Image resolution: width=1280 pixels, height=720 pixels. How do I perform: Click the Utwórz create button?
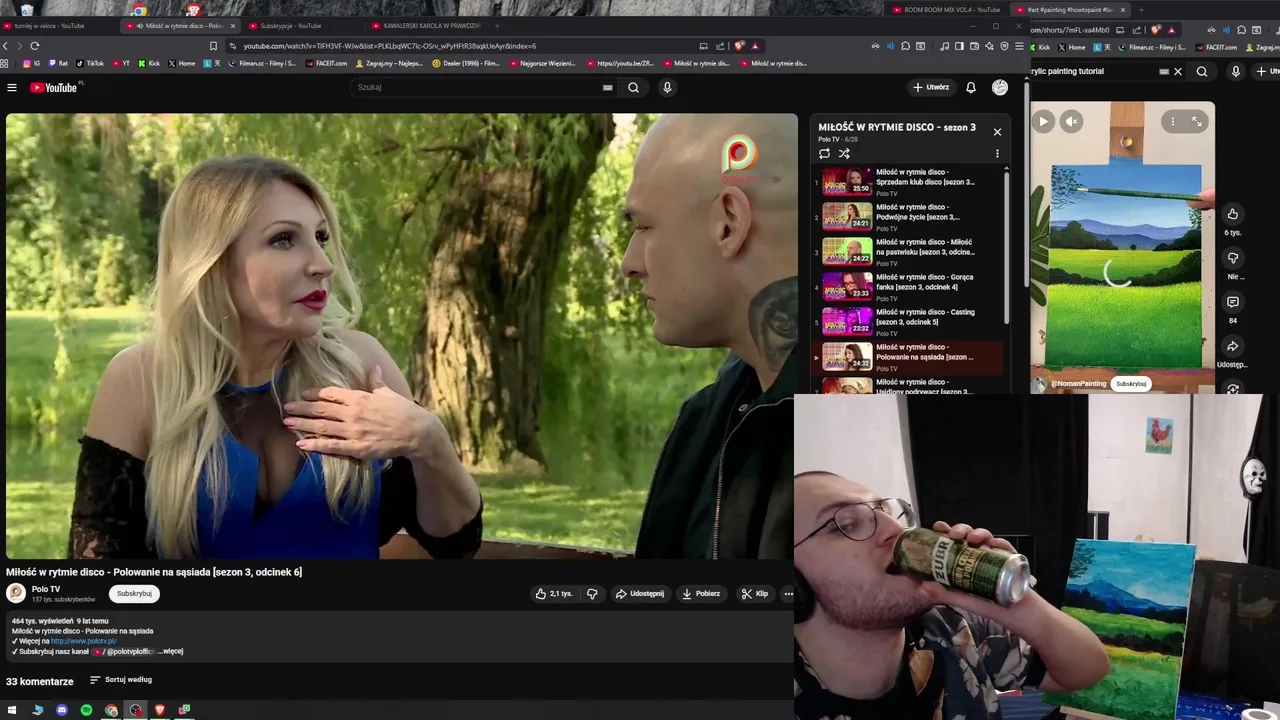(x=930, y=88)
